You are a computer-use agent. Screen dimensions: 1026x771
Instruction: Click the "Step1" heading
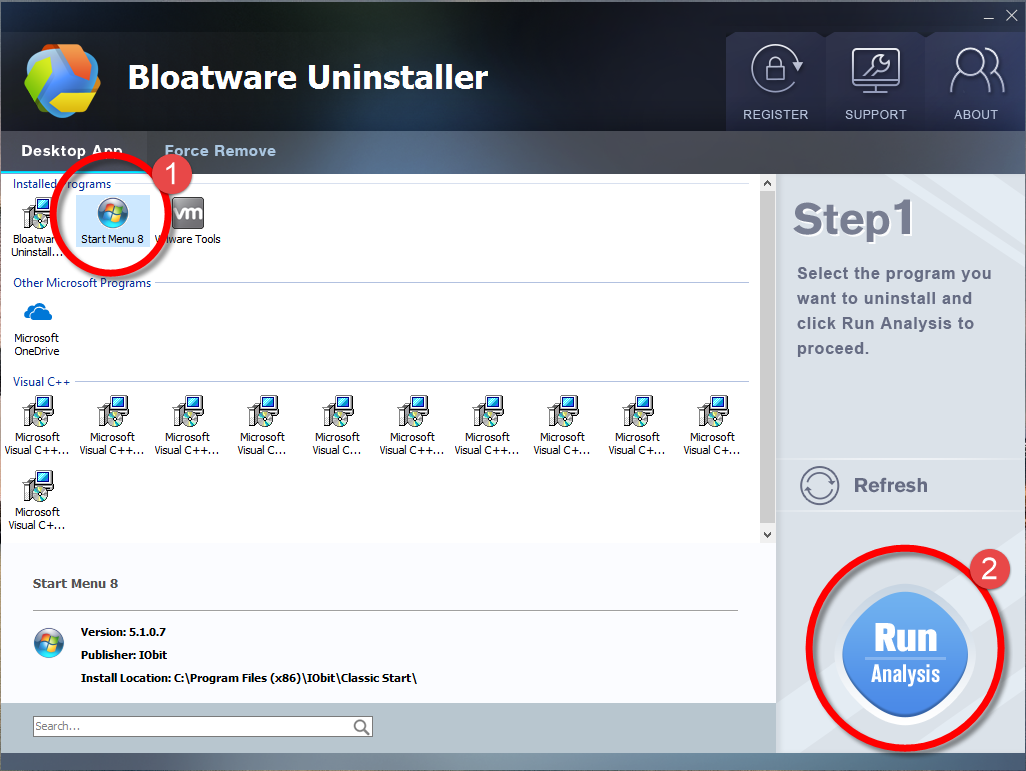click(x=853, y=219)
